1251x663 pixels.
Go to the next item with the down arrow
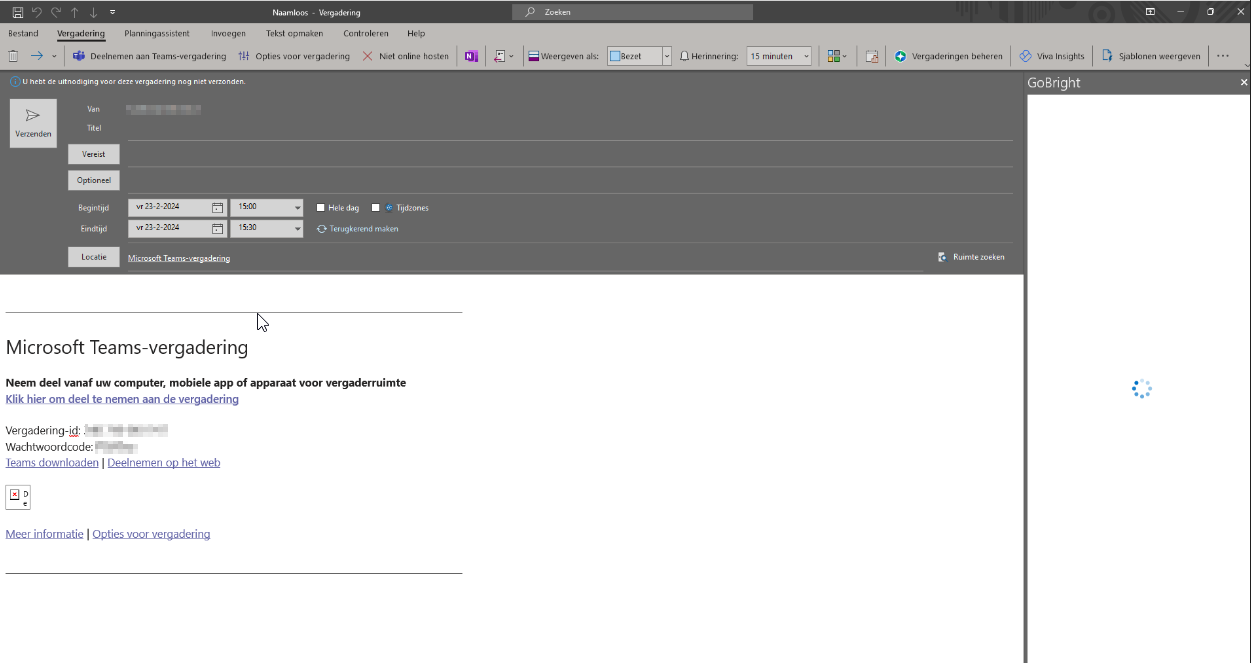(x=93, y=12)
